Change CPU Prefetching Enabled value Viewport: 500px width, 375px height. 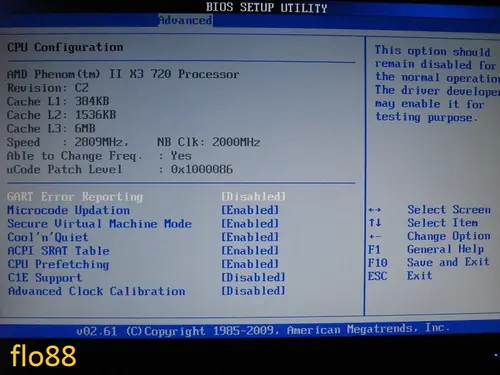point(250,264)
